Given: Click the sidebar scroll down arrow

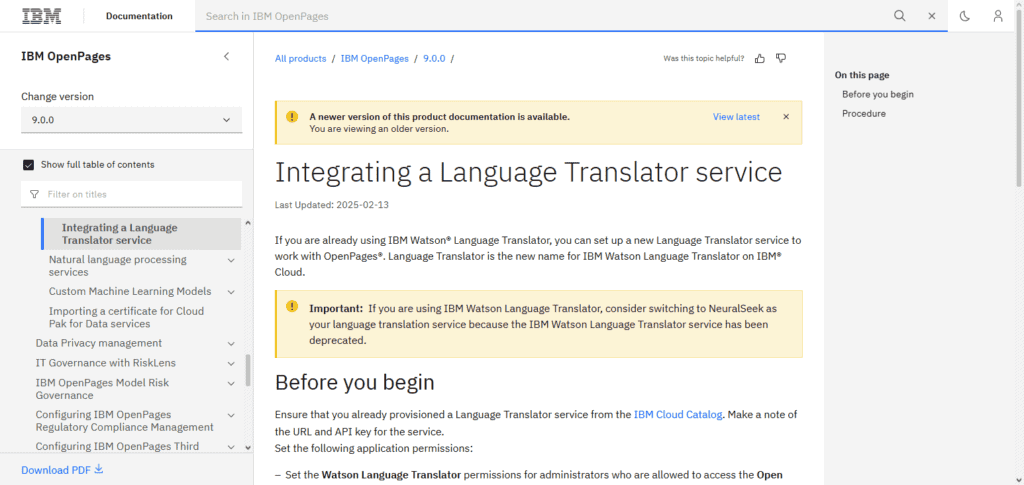Looking at the screenshot, I should click(x=248, y=447).
